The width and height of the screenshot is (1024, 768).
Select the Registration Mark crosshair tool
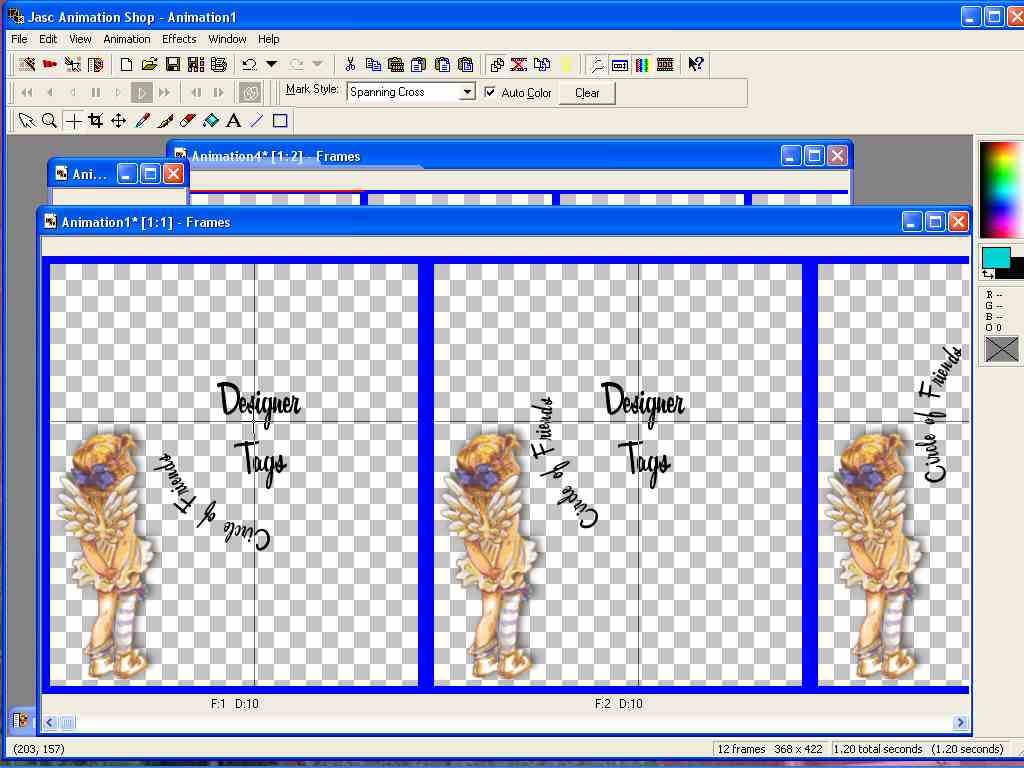73,121
